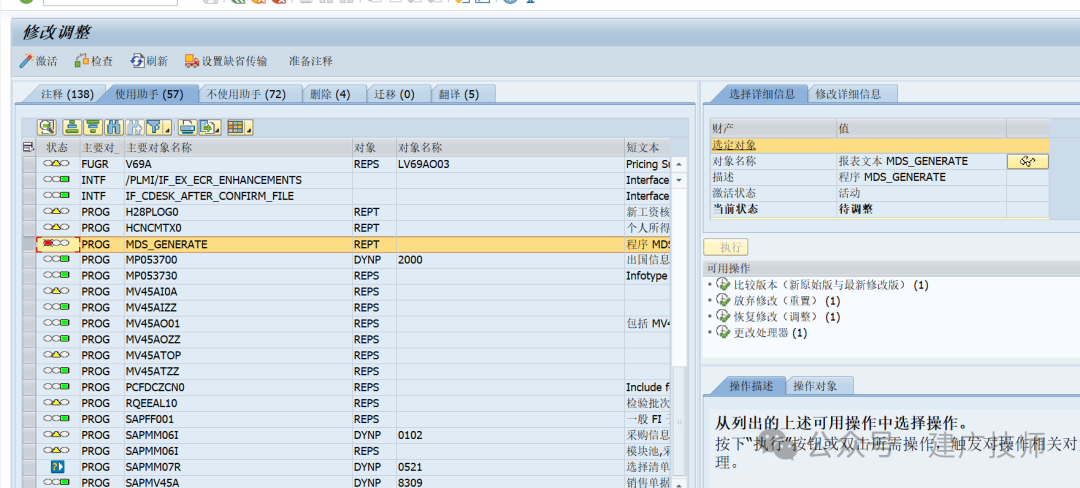
Task: Click the glasses display button for MDS_GENERATE
Action: click(x=1028, y=161)
